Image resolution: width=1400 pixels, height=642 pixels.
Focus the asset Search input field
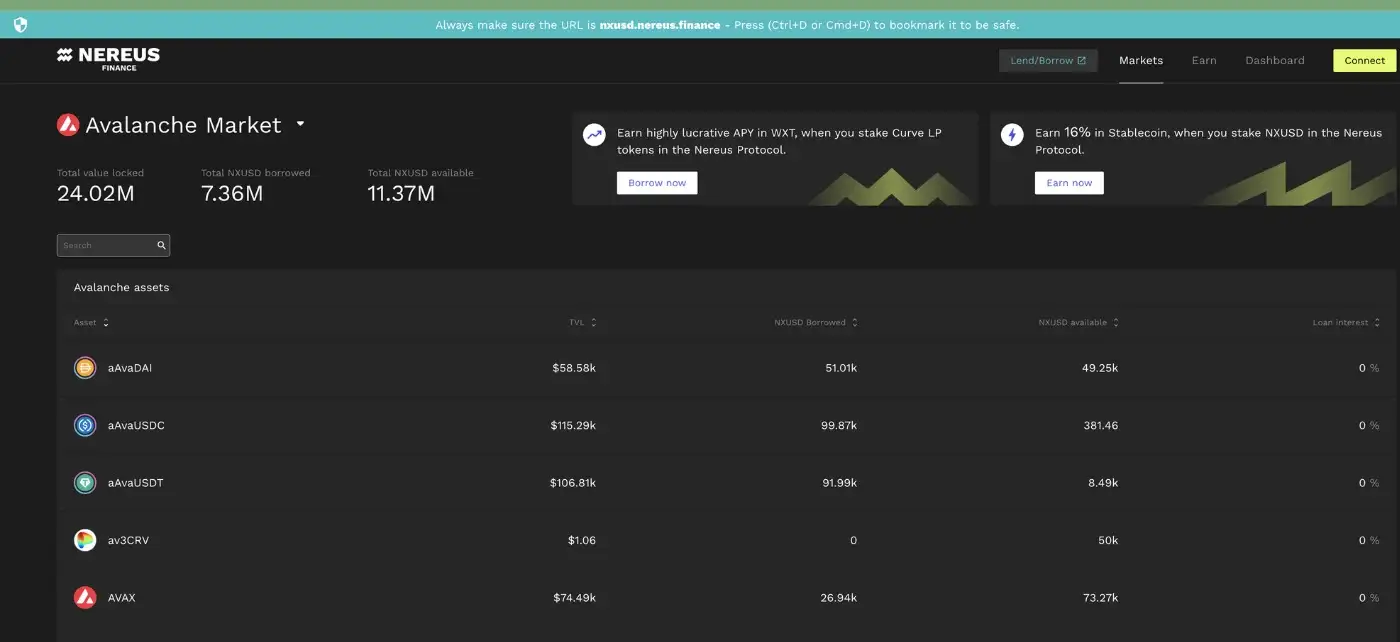pyautogui.click(x=105, y=245)
